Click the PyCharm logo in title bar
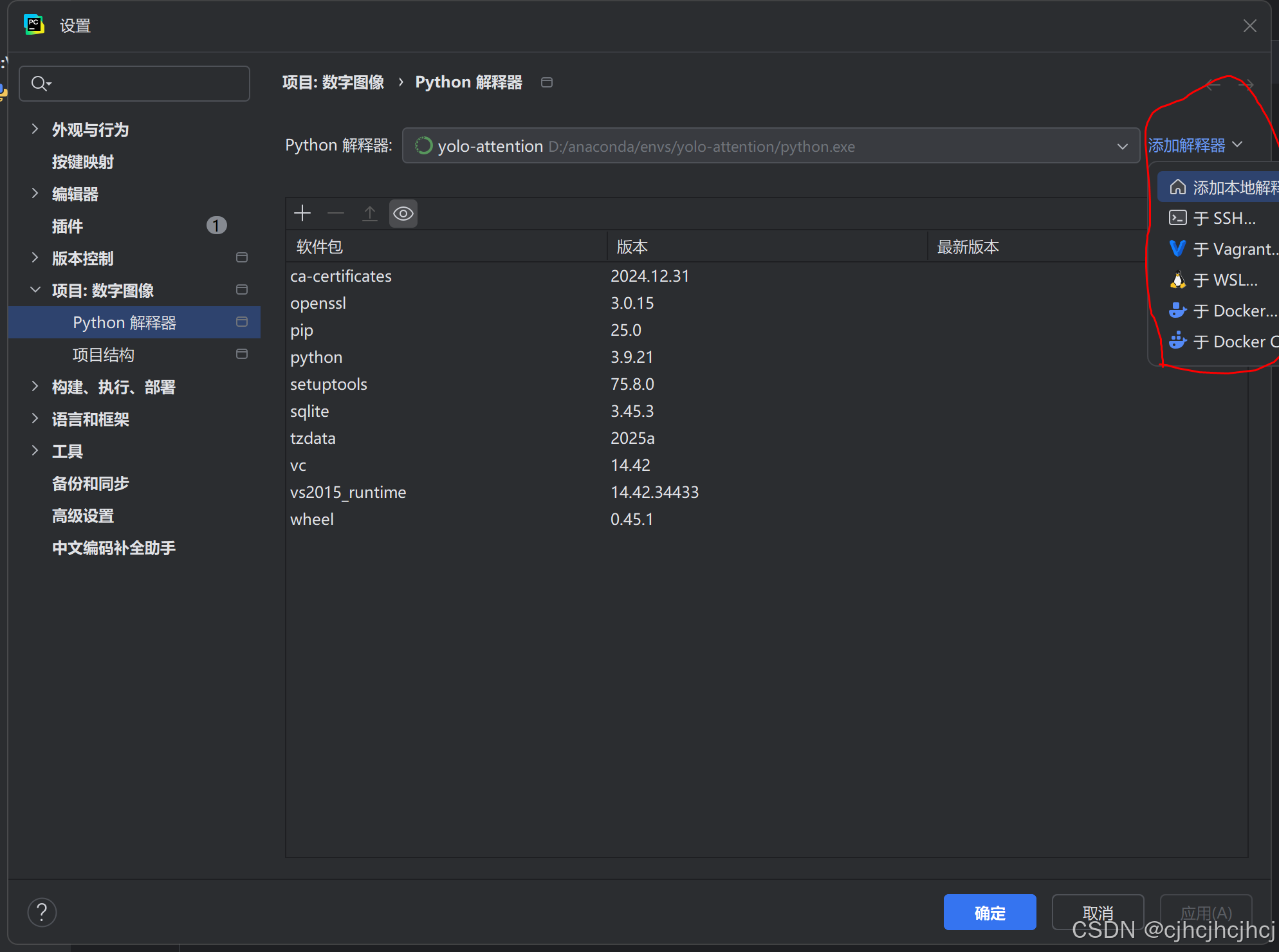1279x952 pixels. 33,25
